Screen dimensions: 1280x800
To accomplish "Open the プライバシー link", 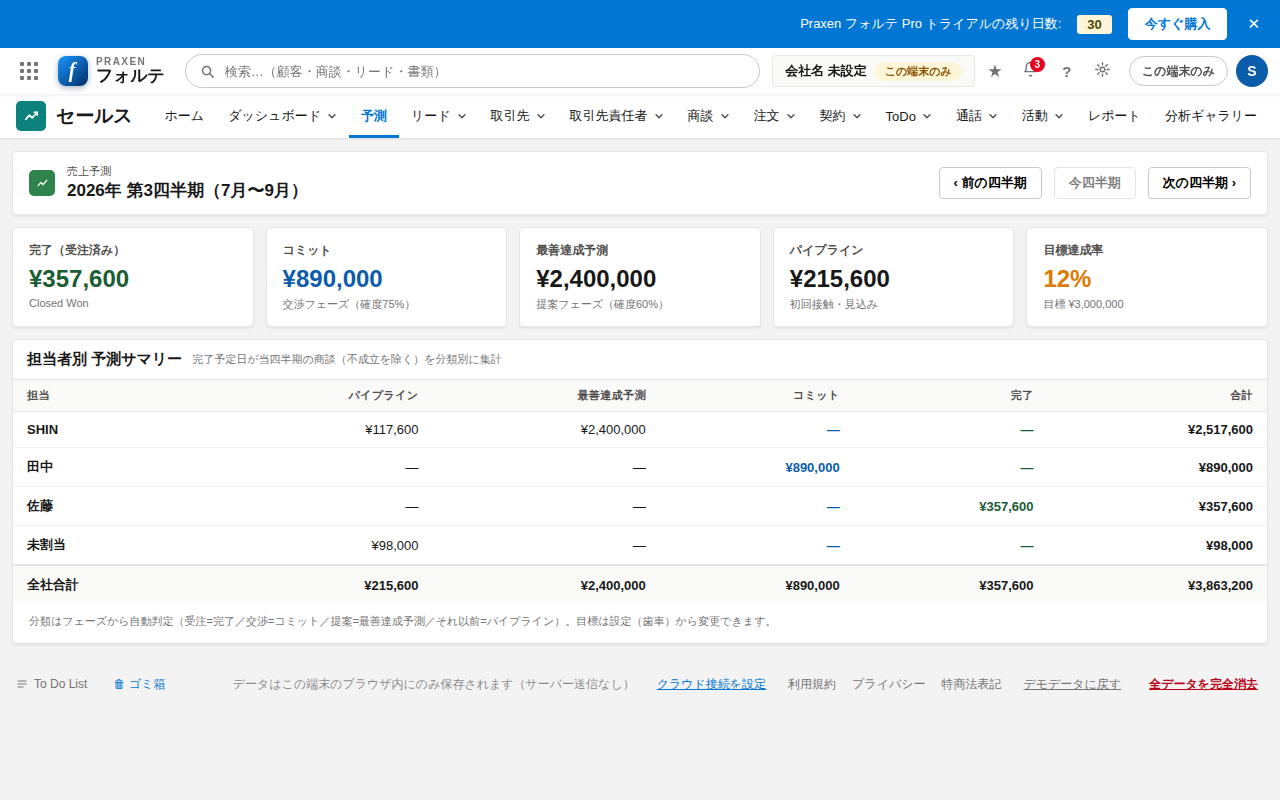I will [x=888, y=684].
